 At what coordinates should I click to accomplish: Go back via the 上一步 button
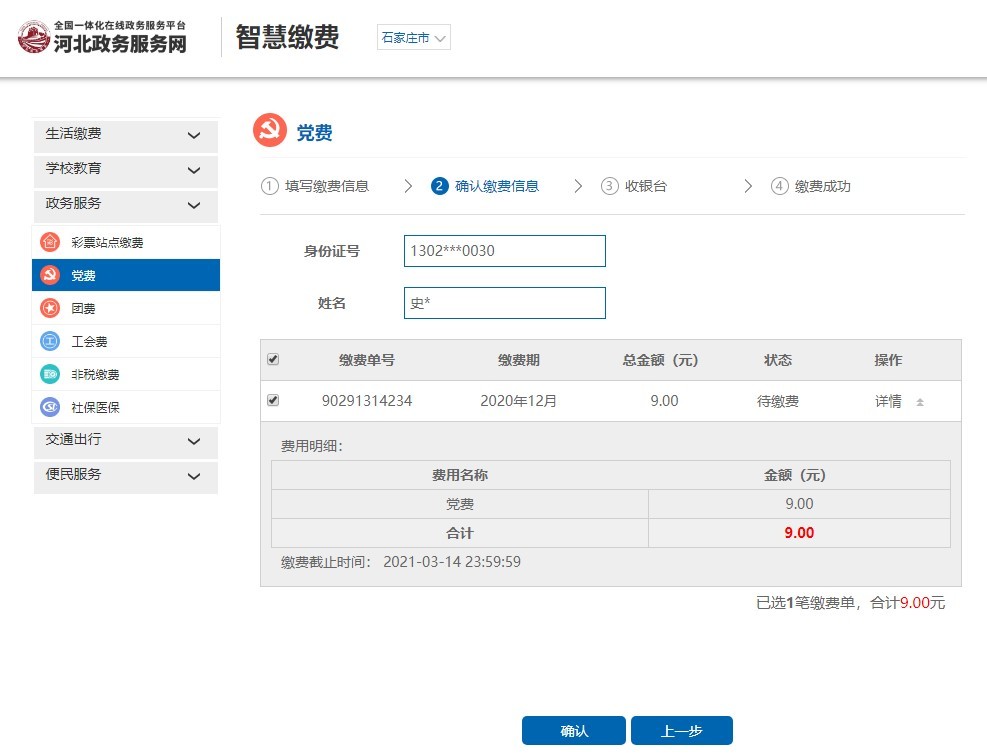pyautogui.click(x=682, y=730)
